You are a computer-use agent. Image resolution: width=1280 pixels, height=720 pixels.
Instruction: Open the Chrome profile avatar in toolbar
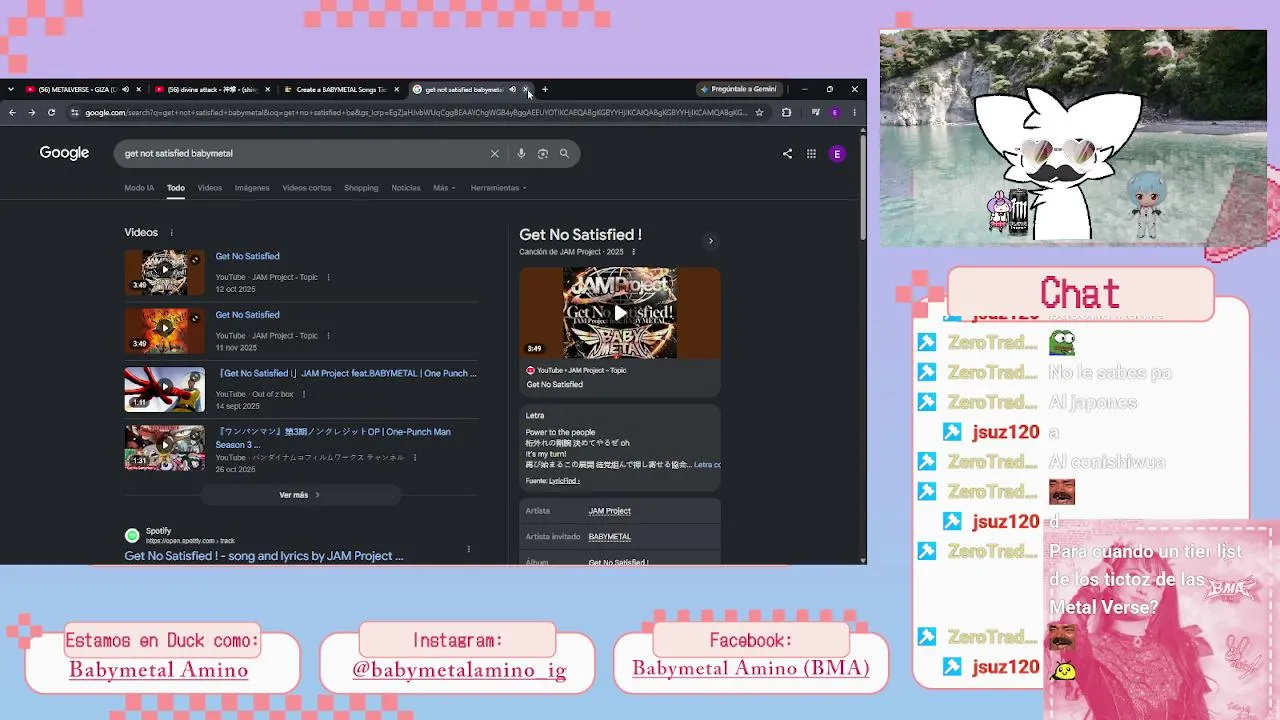pyautogui.click(x=836, y=113)
